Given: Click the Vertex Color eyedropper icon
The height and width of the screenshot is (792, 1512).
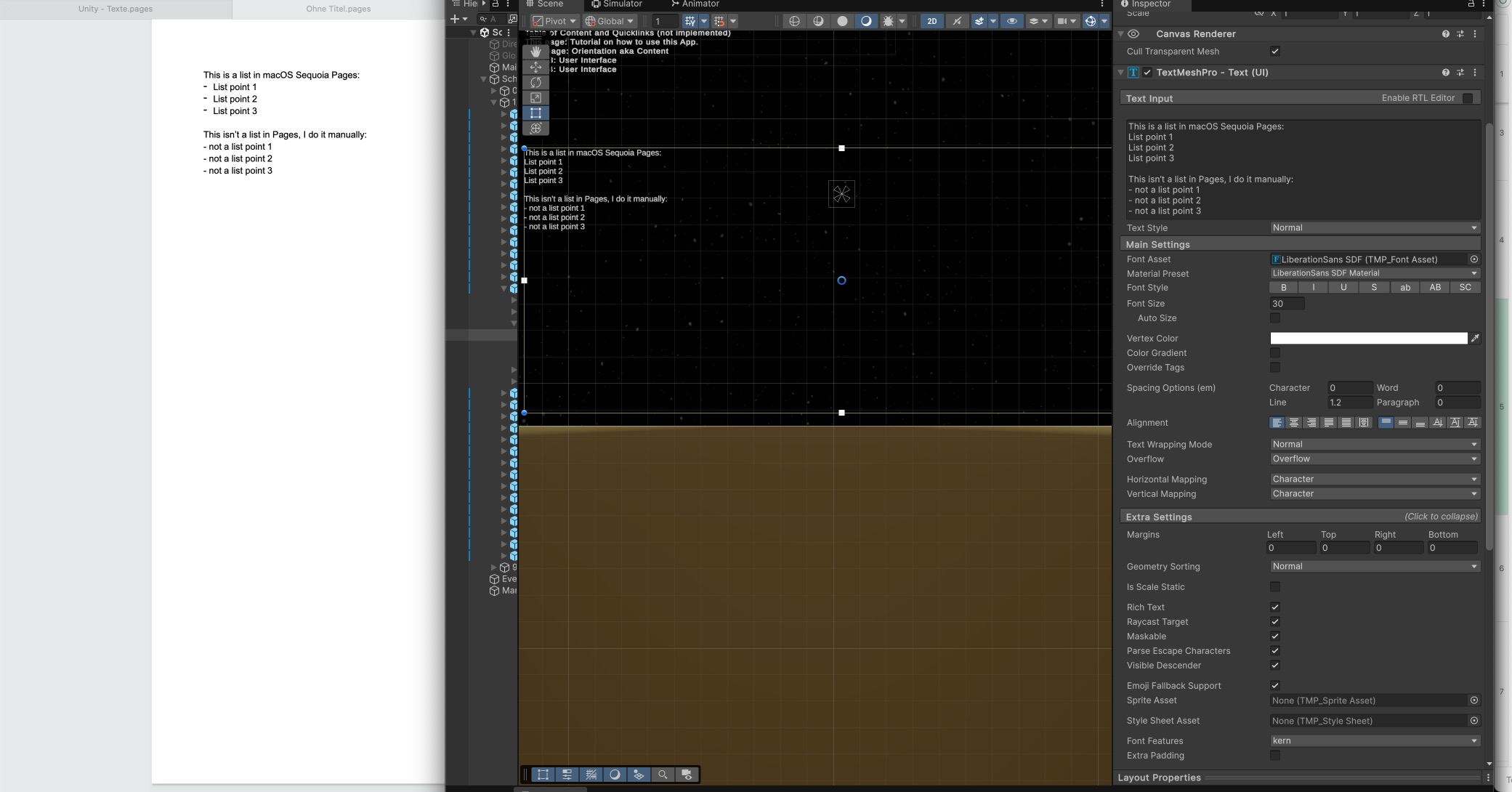Looking at the screenshot, I should coord(1476,338).
